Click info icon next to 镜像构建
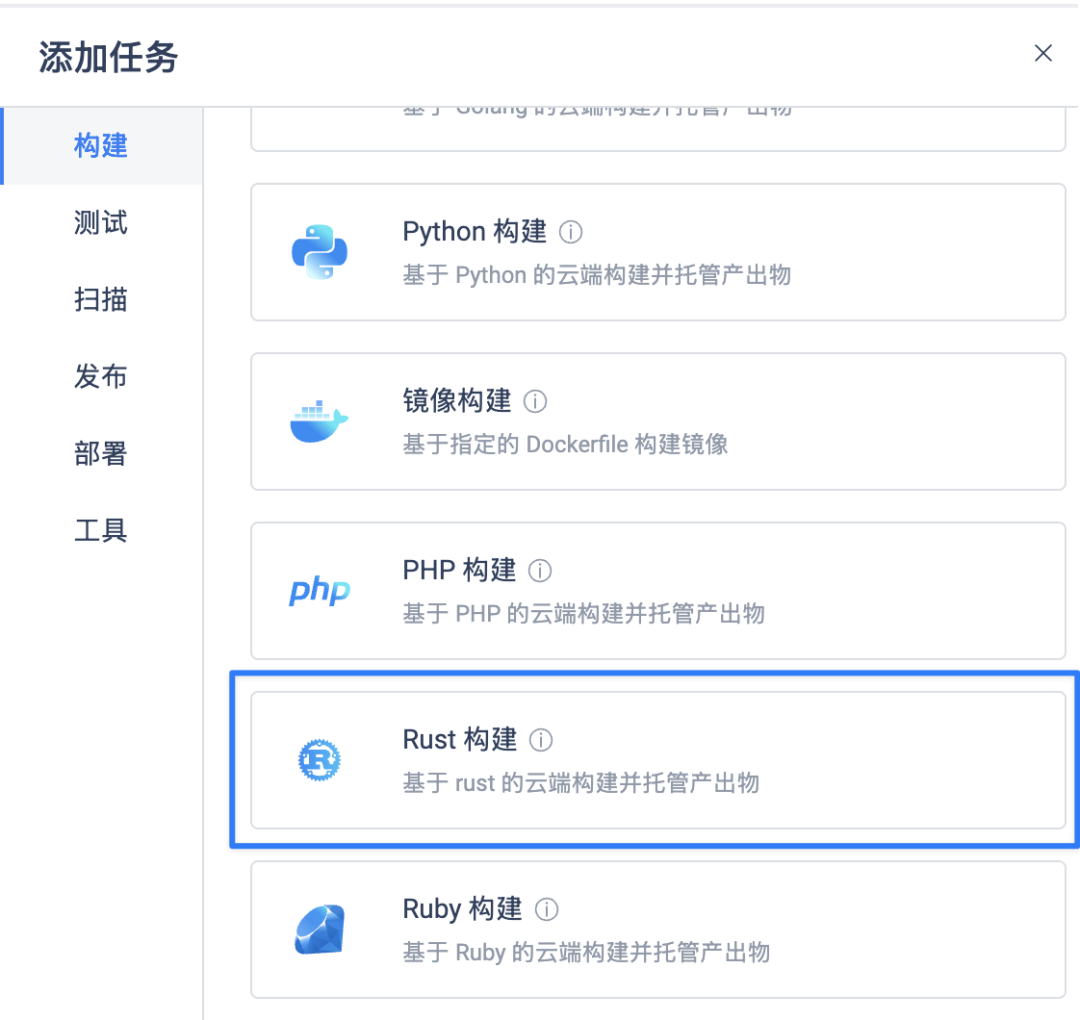 coord(536,402)
